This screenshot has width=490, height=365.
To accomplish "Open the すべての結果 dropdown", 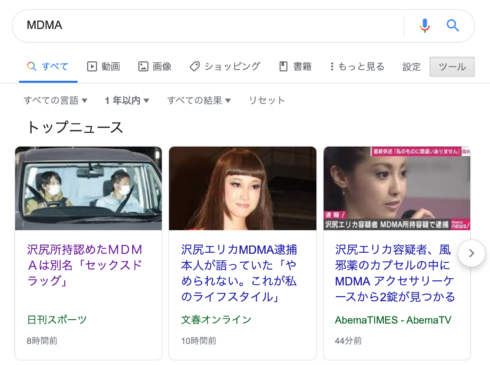I will tap(199, 100).
